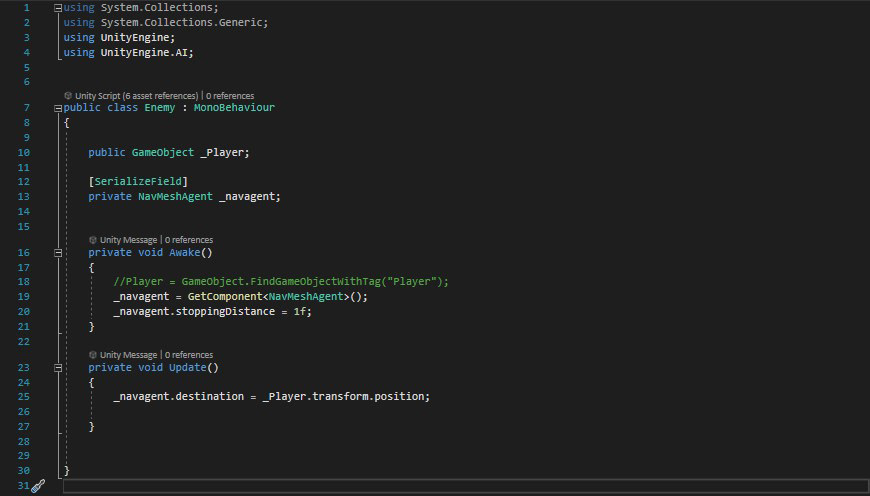
Task: Place cursor on the current line 31
Action: tap(465, 487)
